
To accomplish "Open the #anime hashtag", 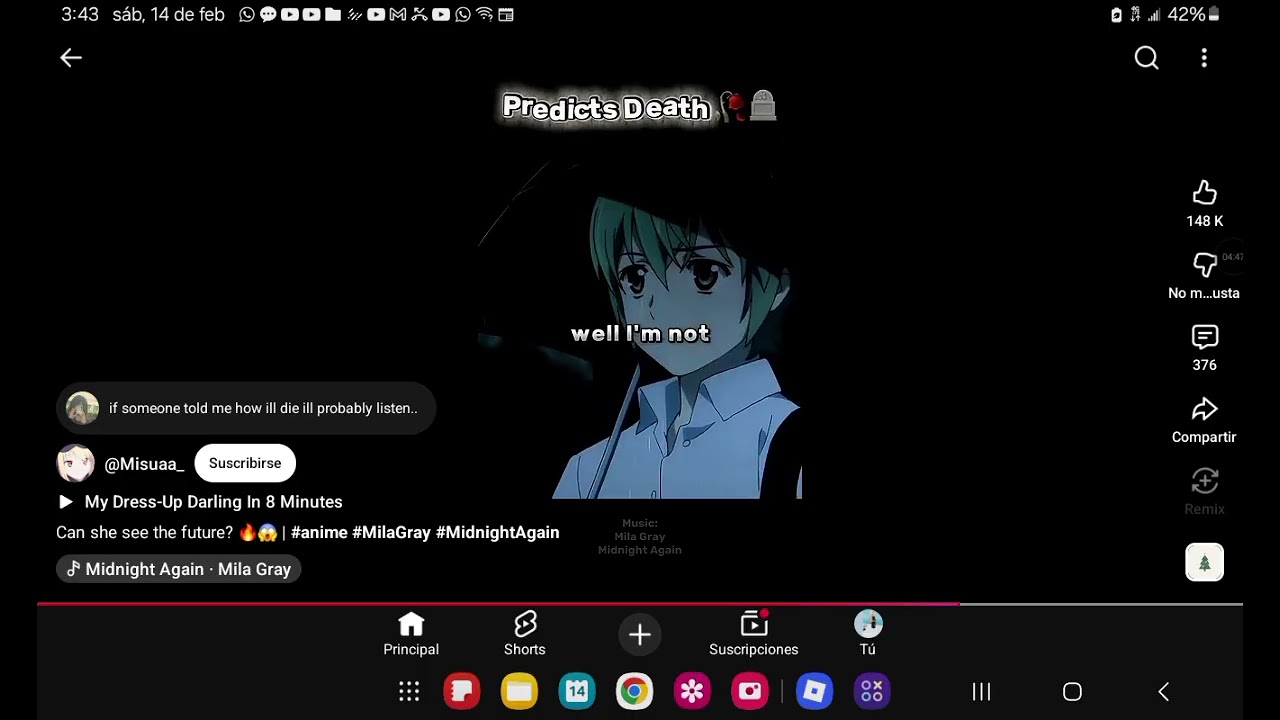I will 319,533.
